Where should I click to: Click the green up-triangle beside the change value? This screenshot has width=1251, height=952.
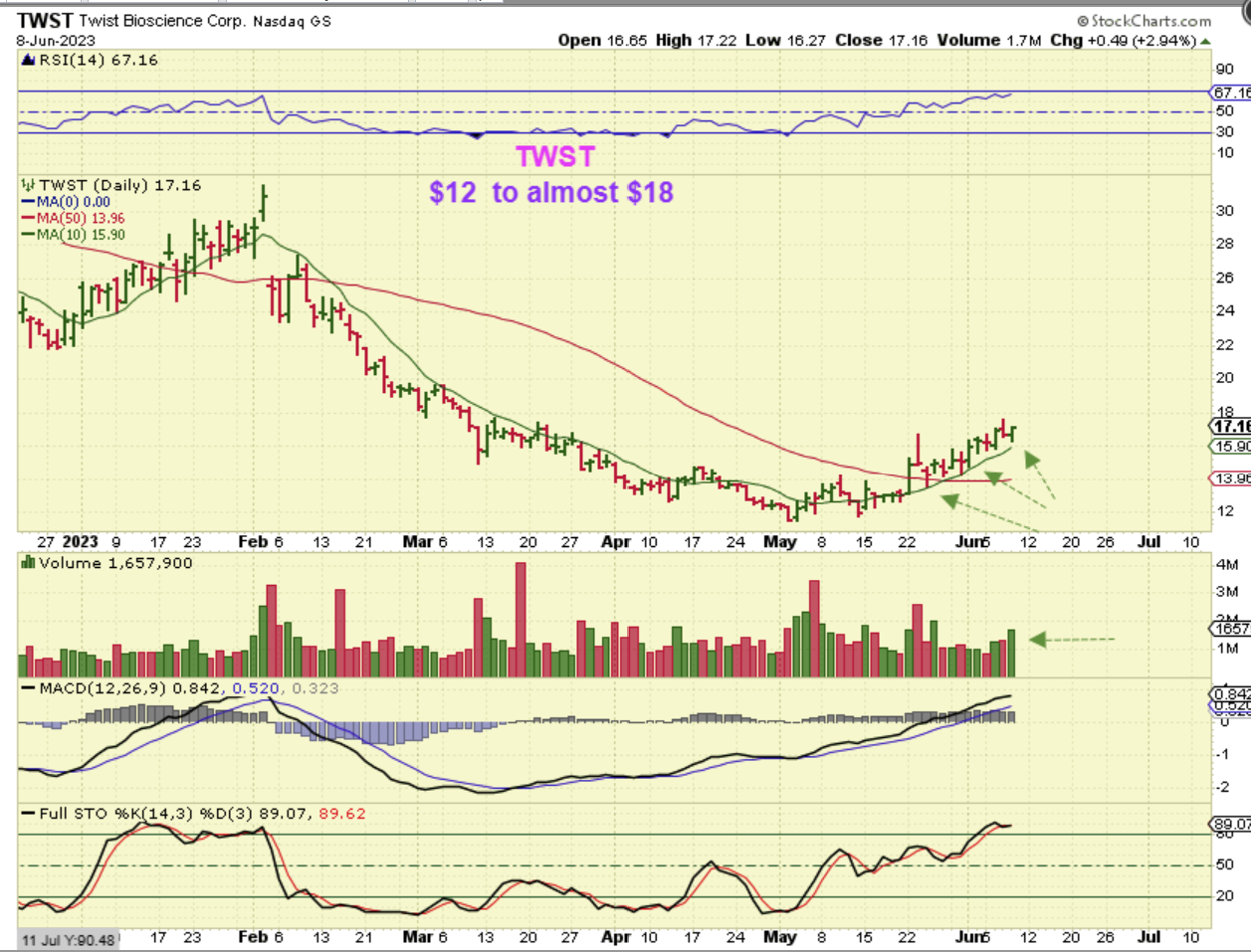coord(1206,41)
